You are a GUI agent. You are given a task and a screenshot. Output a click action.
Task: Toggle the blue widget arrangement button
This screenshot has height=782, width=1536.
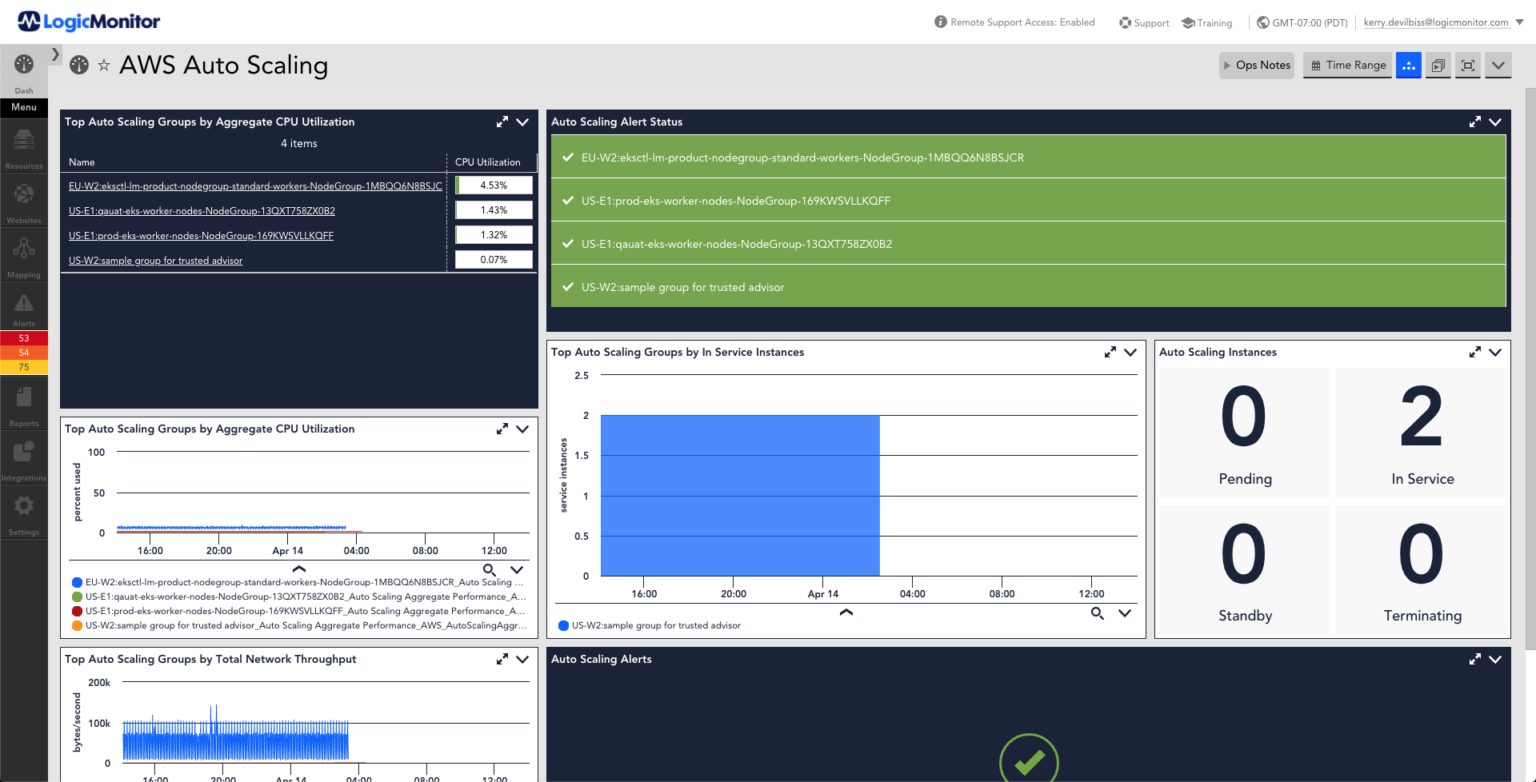(x=1408, y=64)
